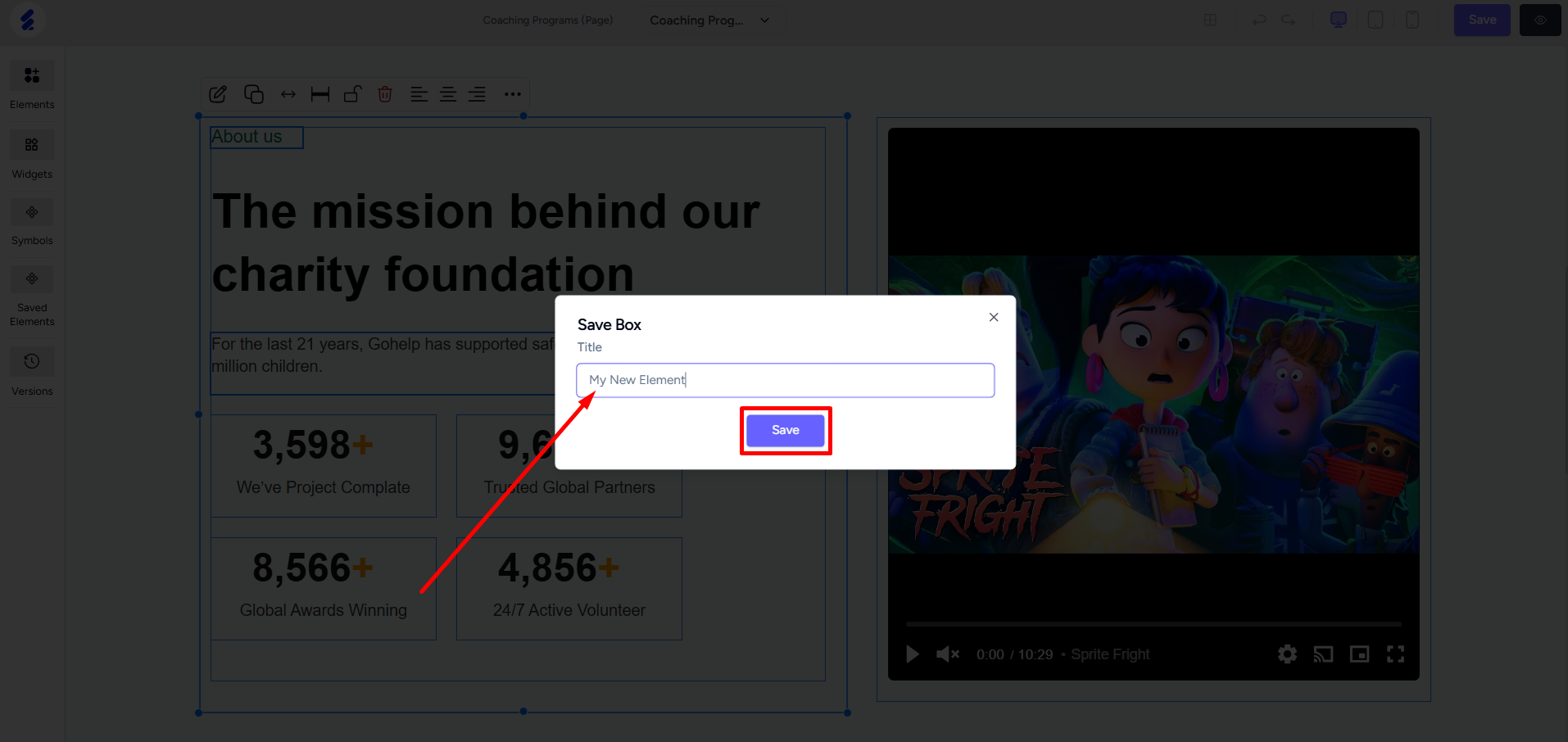Click the Save button in Save Box dialog
This screenshot has height=742, width=1568.
786,430
